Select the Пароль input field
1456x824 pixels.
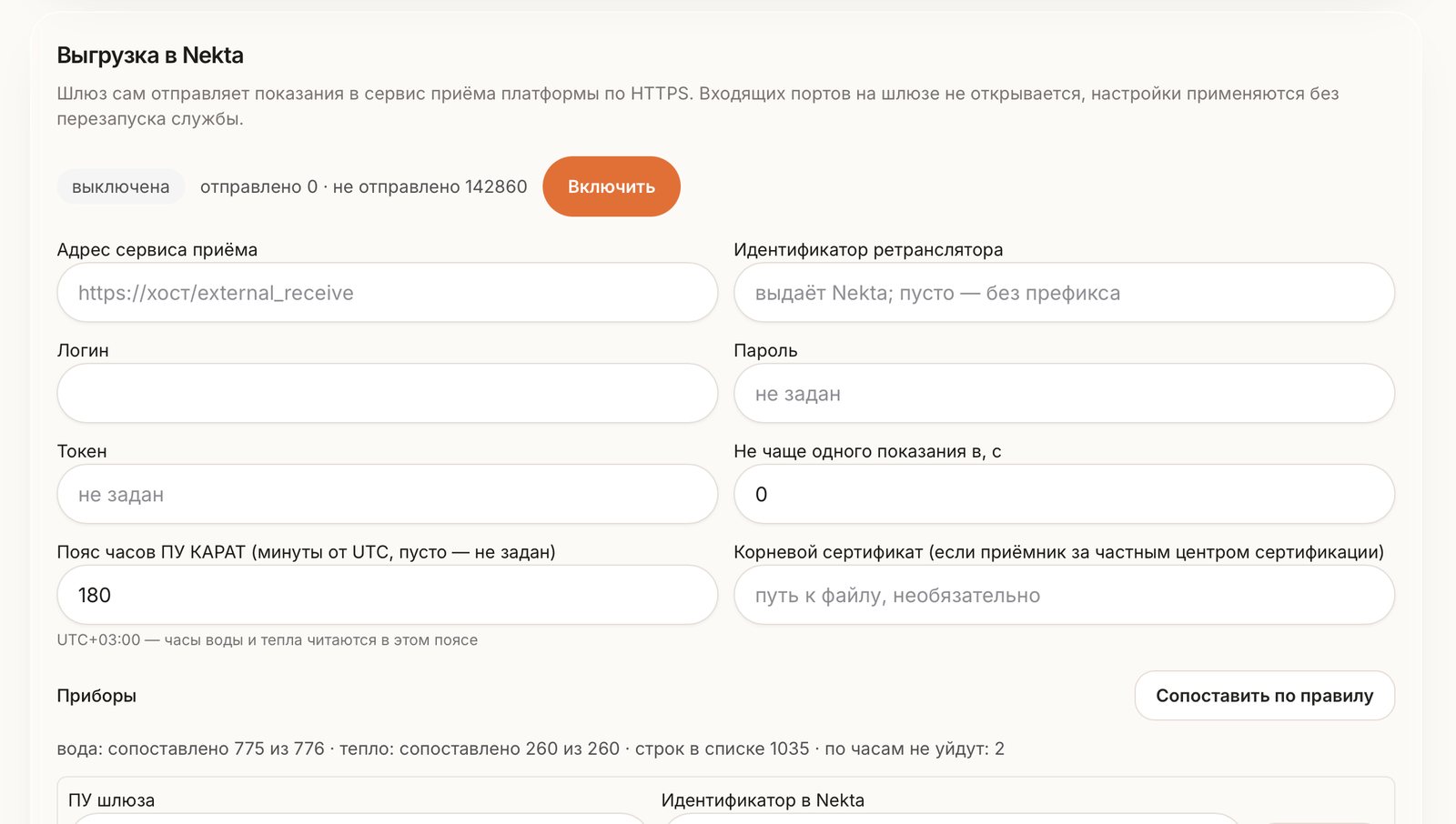pos(1064,394)
